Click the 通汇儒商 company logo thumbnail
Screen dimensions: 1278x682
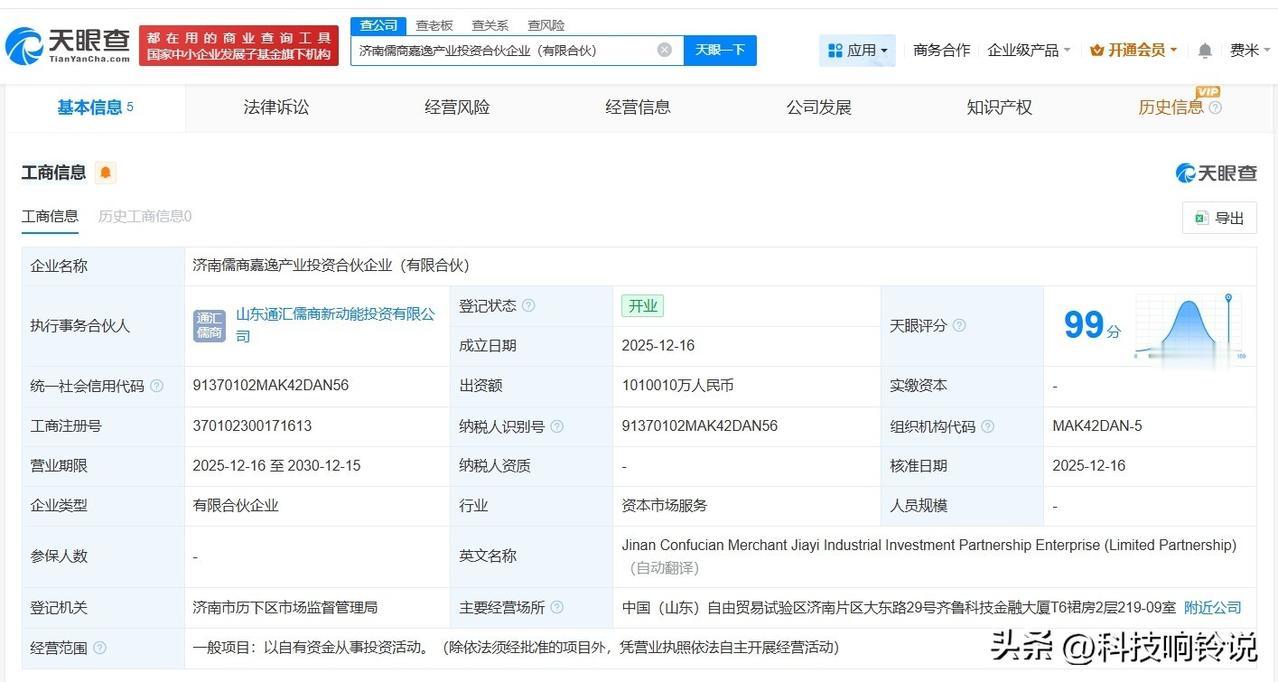[x=209, y=326]
